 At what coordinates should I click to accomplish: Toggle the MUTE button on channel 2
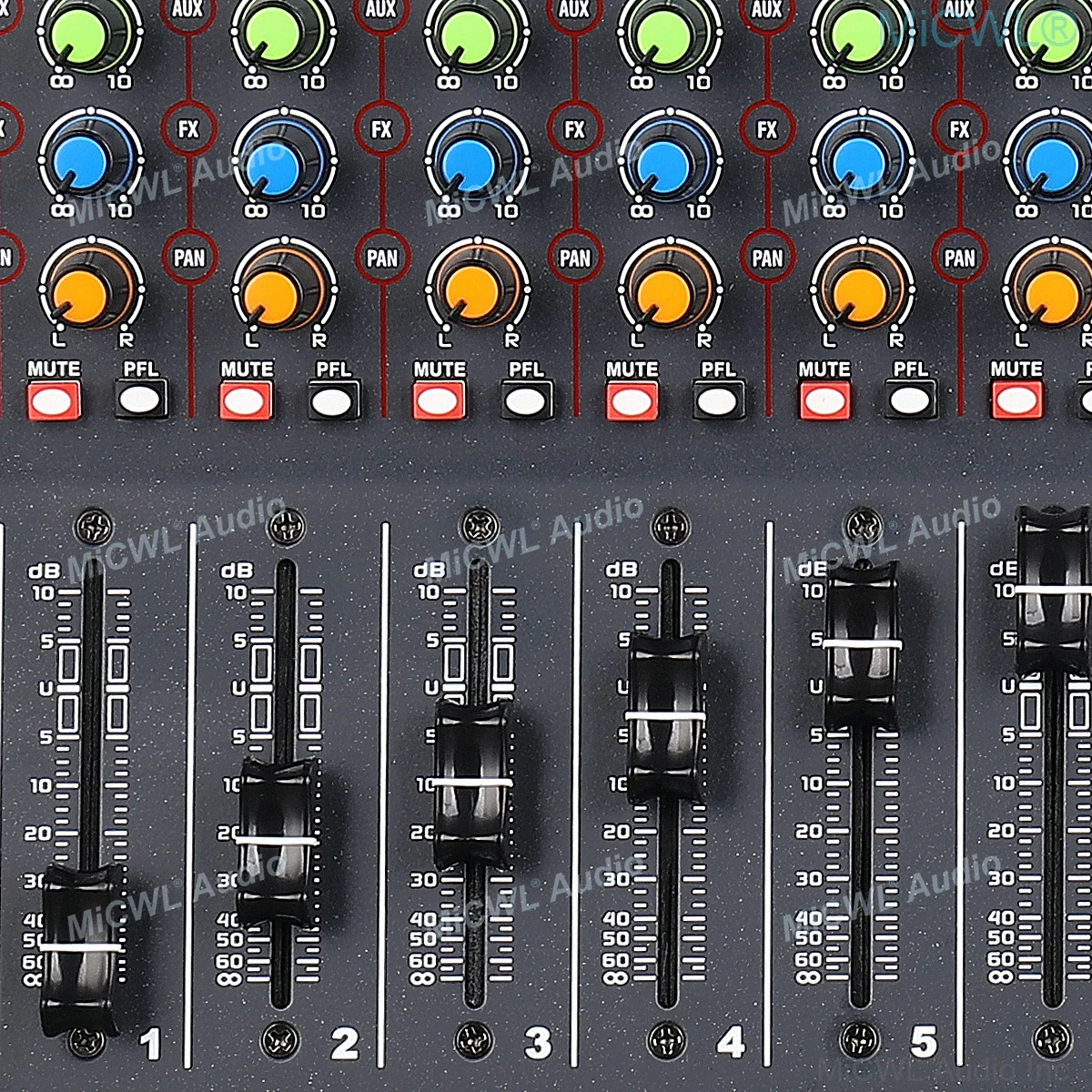pyautogui.click(x=247, y=399)
